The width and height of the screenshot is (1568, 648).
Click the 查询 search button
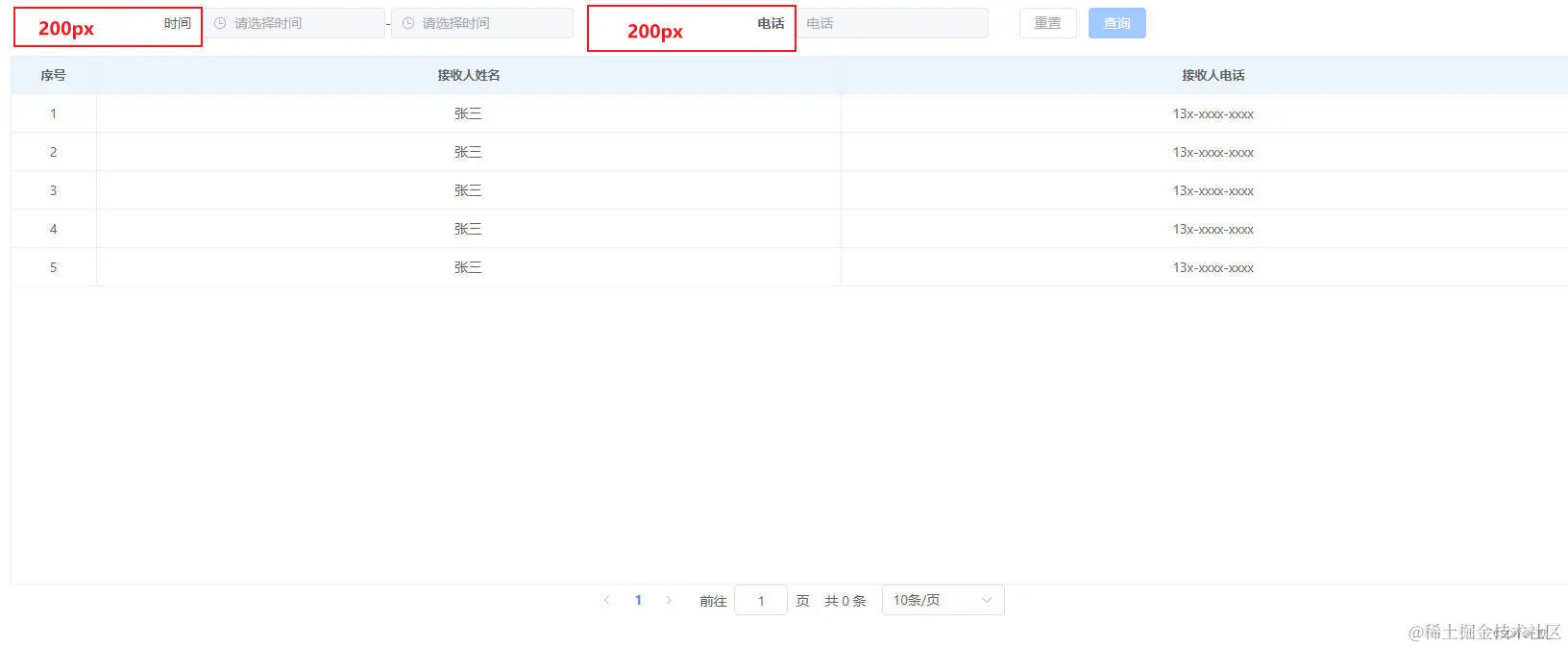1117,23
